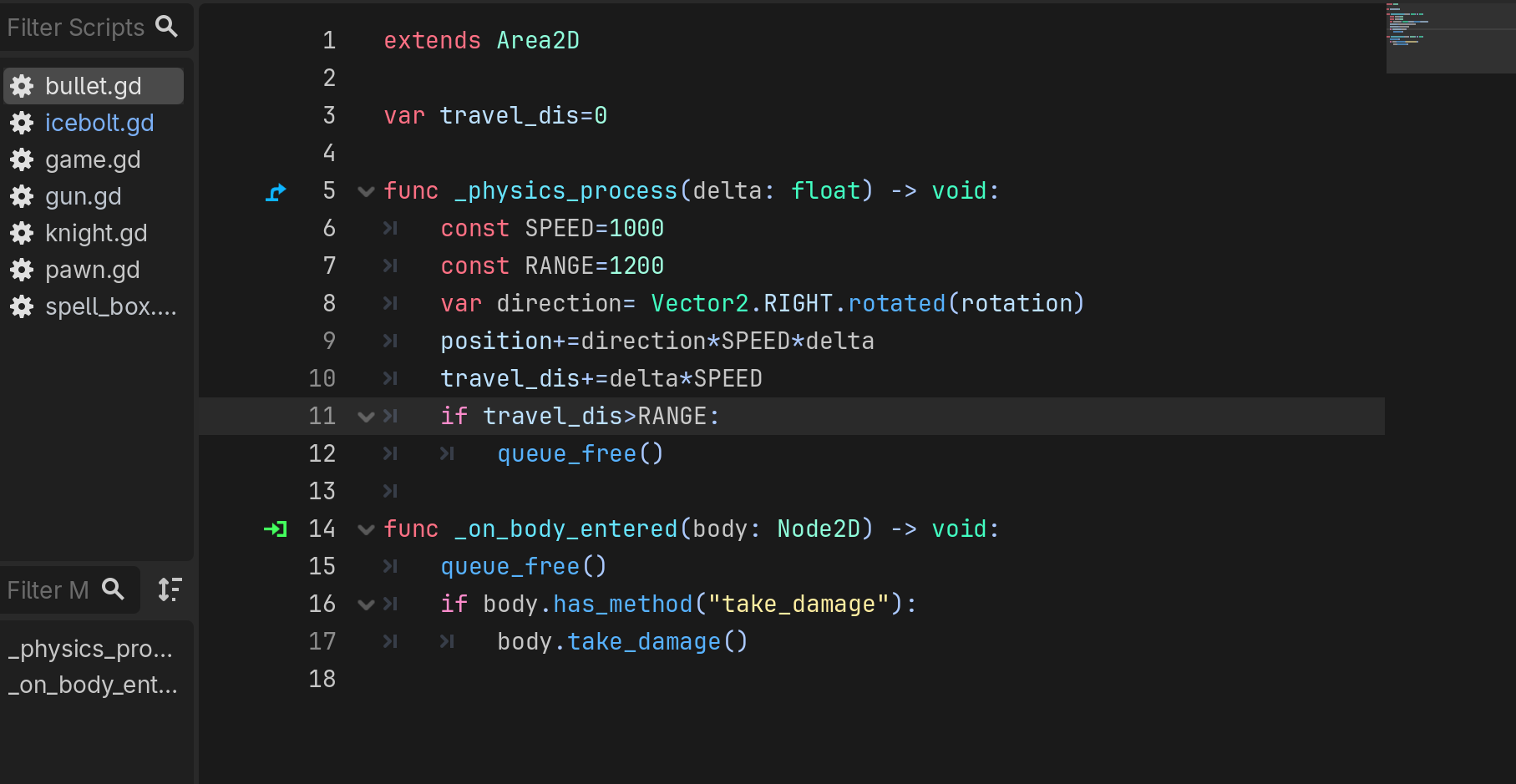Click the gear icon next to knight.gd
The width and height of the screenshot is (1516, 784).
(22, 233)
